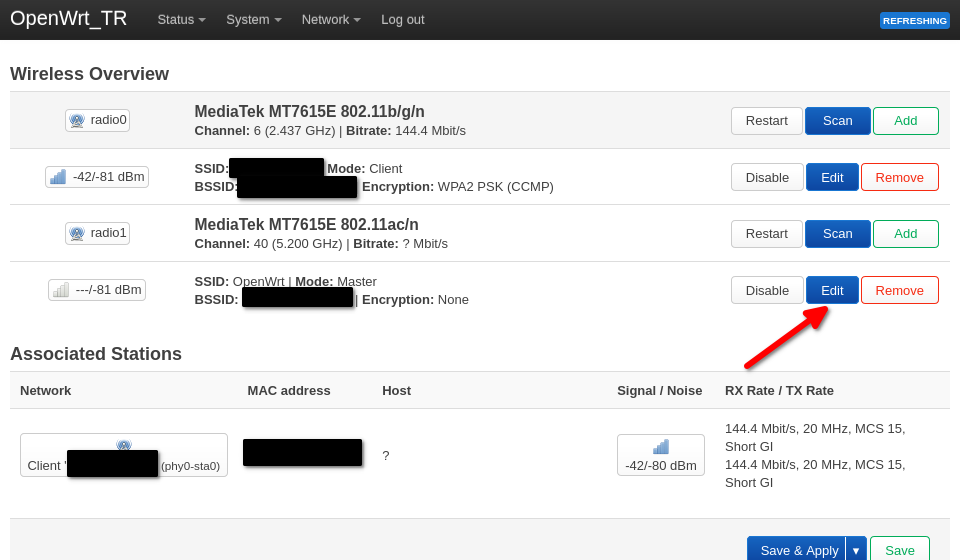
Task: Click the MAC address column header
Action: [288, 390]
